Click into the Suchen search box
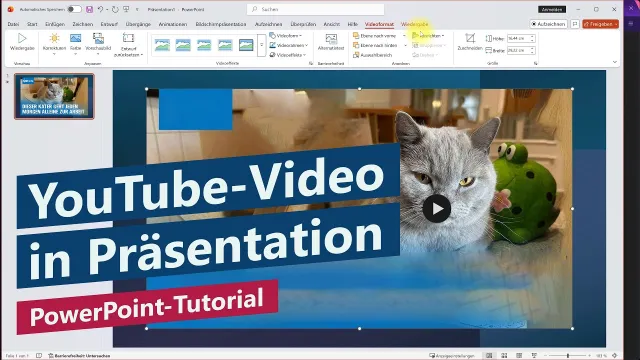The height and width of the screenshot is (360, 640). pyautogui.click(x=316, y=9)
